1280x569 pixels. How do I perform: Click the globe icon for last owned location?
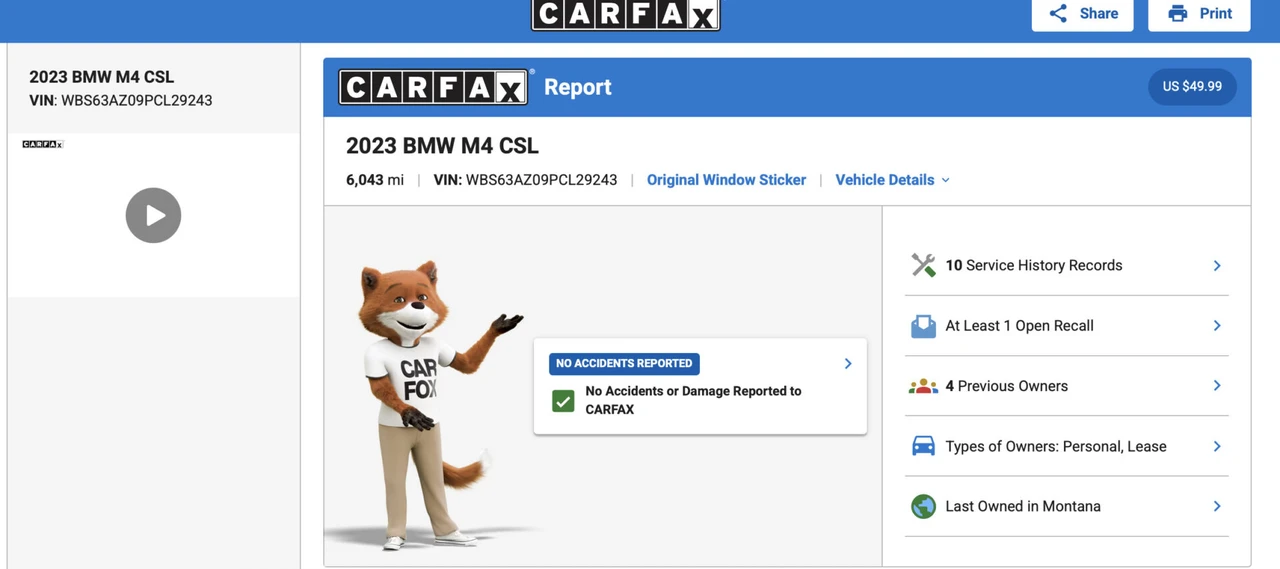click(923, 506)
